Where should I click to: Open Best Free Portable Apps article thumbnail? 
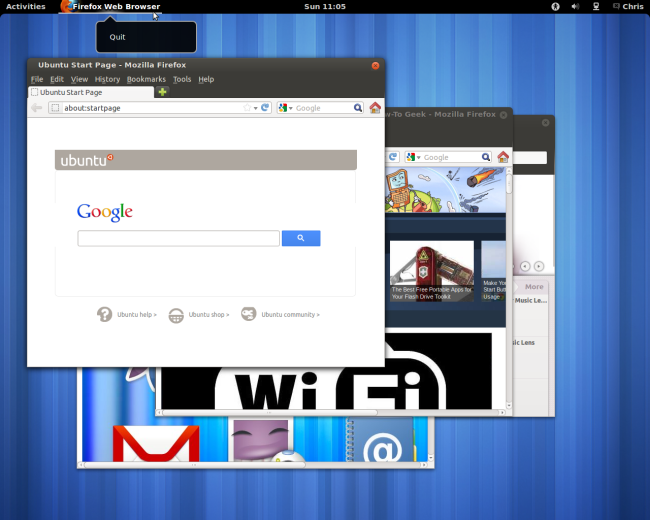pyautogui.click(x=432, y=271)
